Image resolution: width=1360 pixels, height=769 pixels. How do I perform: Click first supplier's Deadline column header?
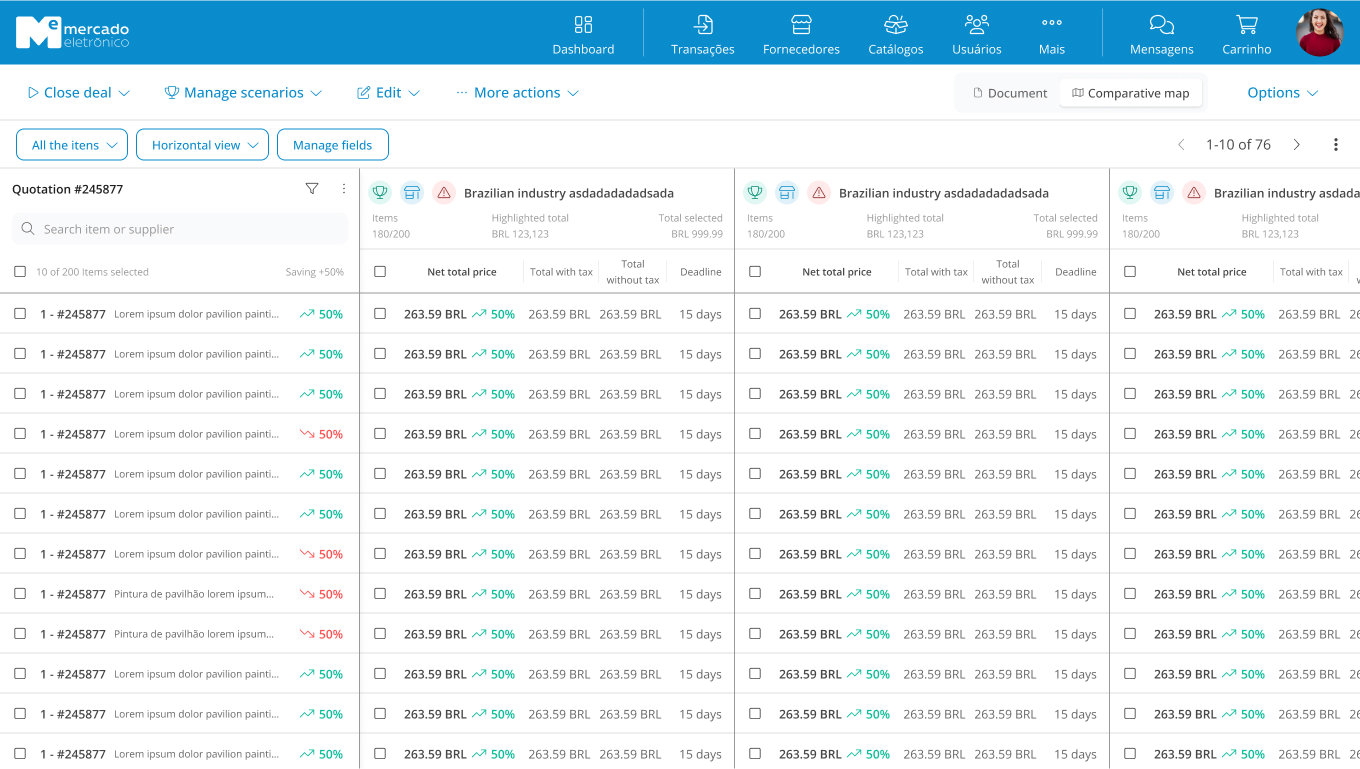(x=700, y=272)
